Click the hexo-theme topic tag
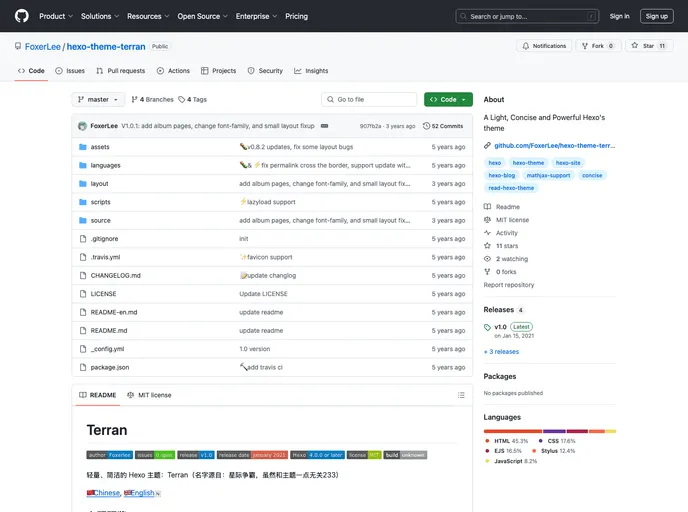This screenshot has height=512, width=688. (x=528, y=163)
